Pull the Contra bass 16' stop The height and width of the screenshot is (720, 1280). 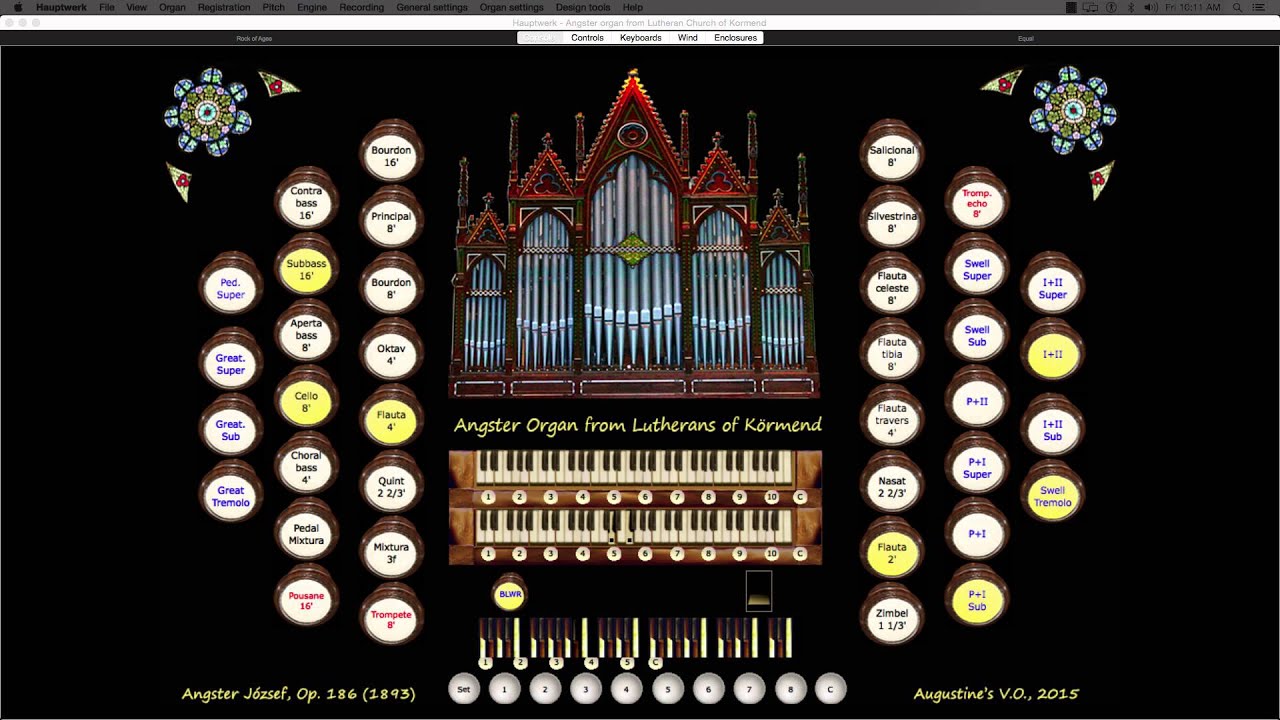(x=306, y=202)
